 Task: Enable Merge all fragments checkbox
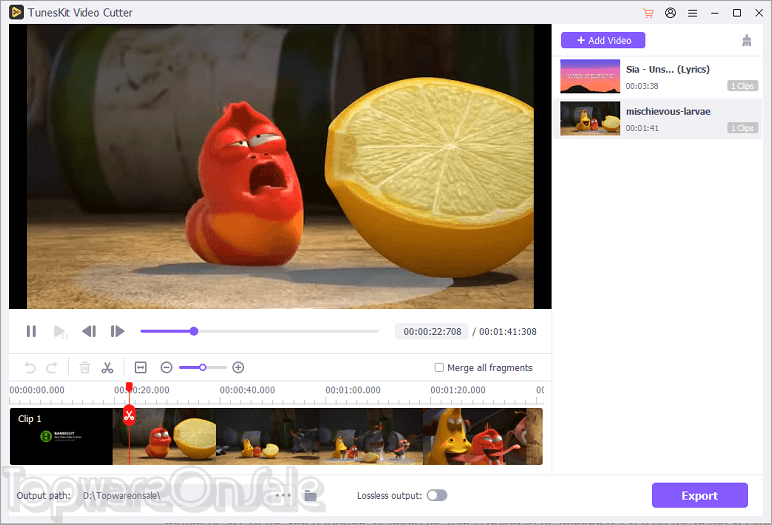pyautogui.click(x=439, y=367)
